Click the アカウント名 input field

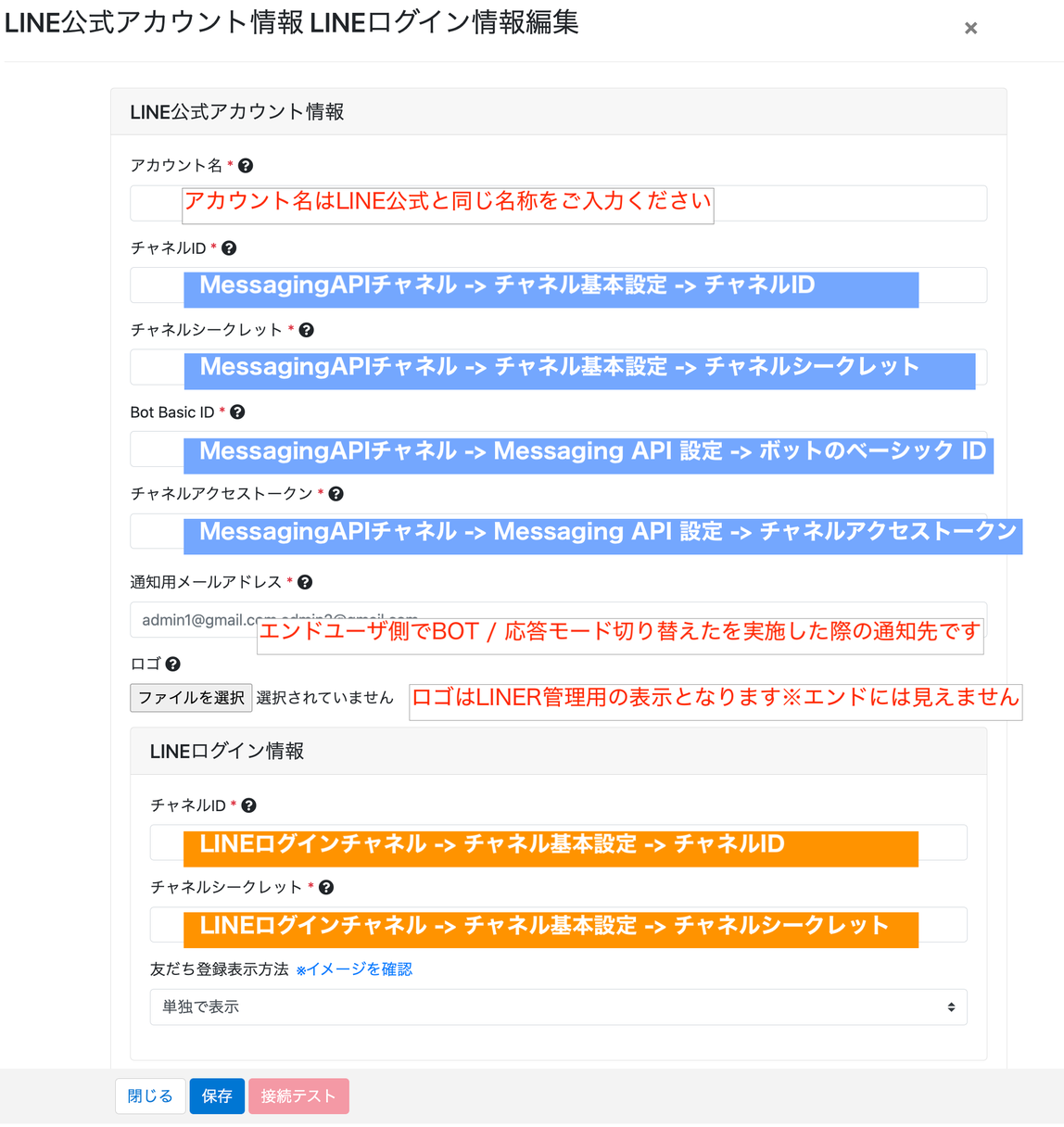pyautogui.click(x=558, y=203)
